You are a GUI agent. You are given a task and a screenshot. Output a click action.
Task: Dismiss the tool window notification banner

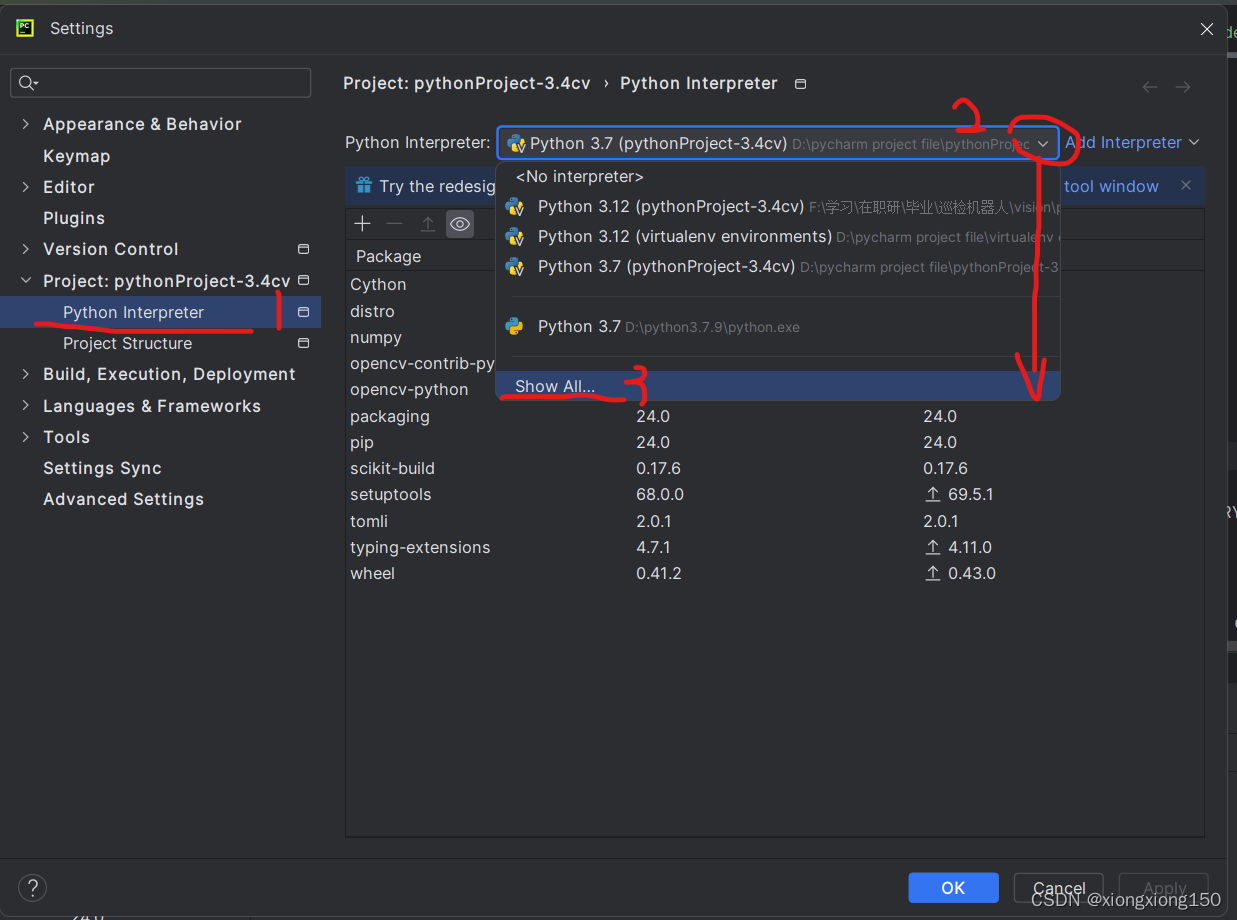pyautogui.click(x=1185, y=186)
